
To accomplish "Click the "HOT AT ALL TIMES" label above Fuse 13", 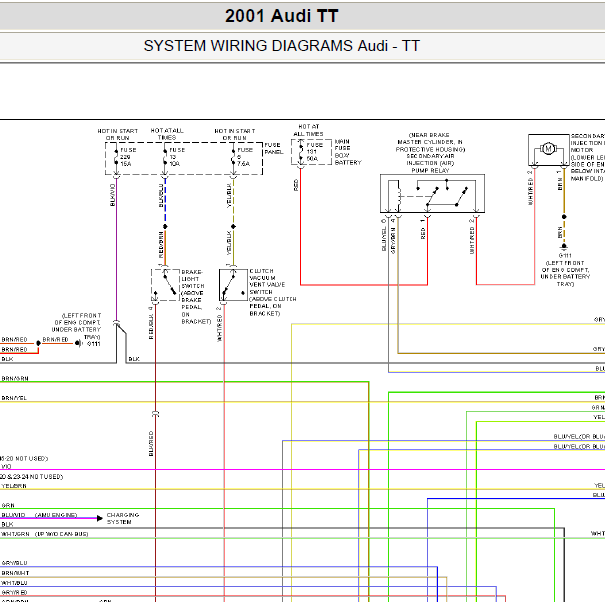I will point(167,134).
